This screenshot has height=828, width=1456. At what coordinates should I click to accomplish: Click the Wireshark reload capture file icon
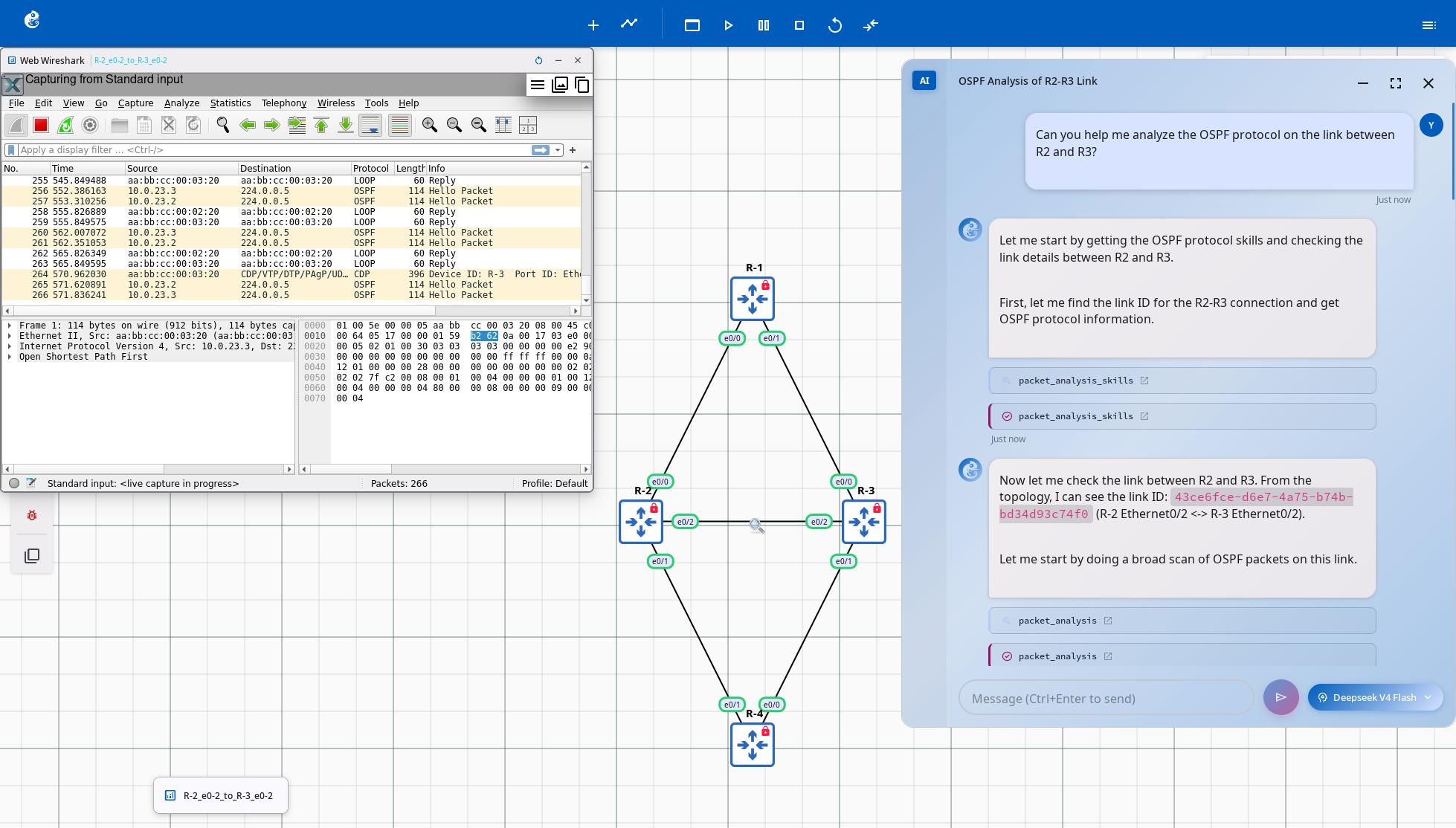193,125
